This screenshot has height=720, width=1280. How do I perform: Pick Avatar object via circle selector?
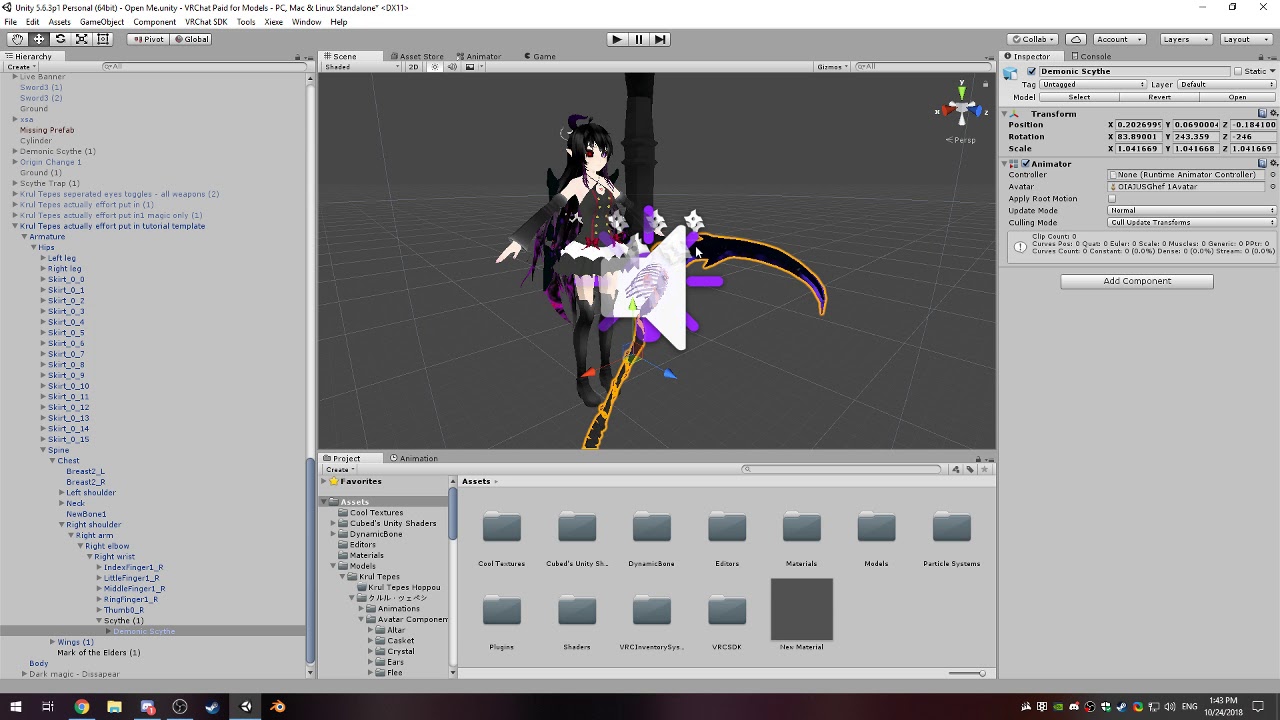(x=1273, y=187)
